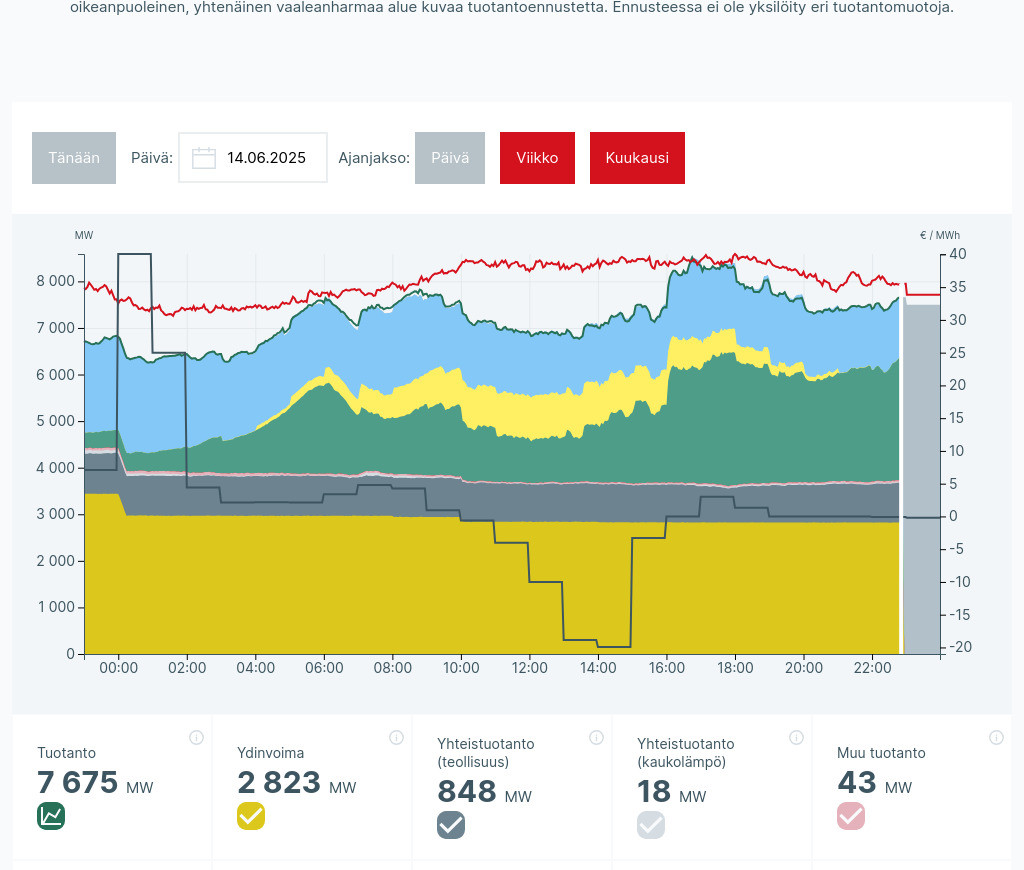Toggle the yellow Ydinvoima checkbox
This screenshot has height=870, width=1024.
(x=251, y=816)
